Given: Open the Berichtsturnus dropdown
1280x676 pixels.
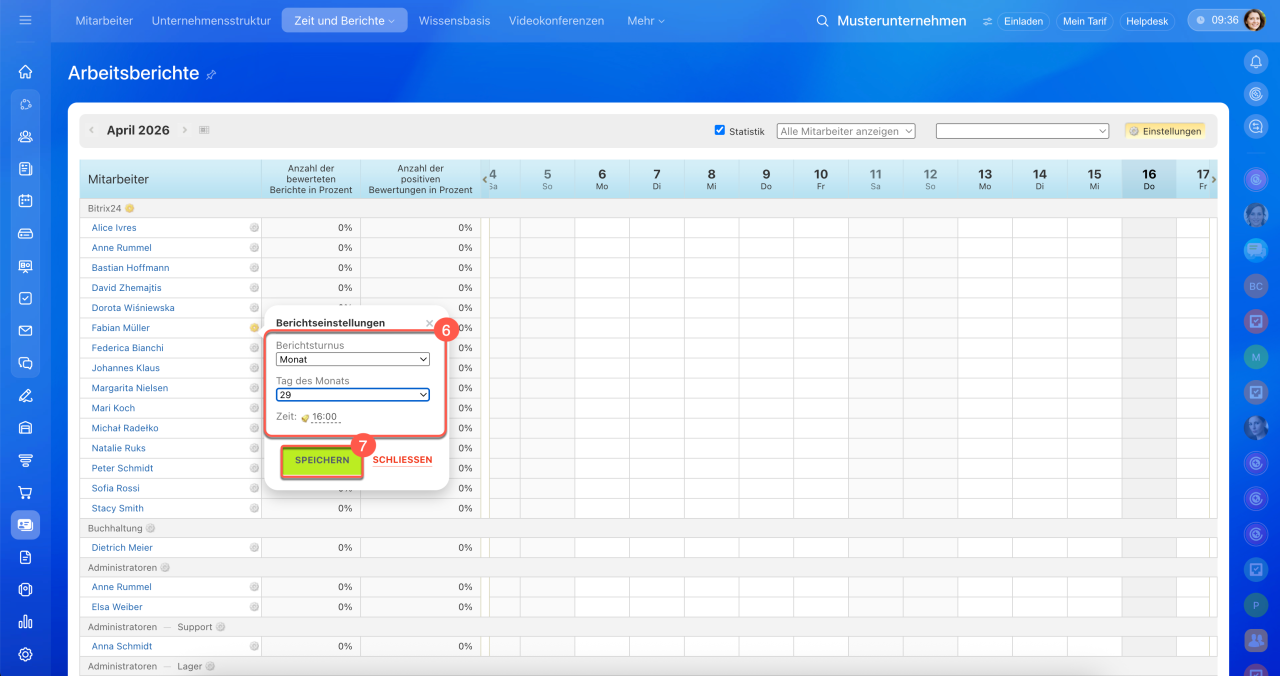Looking at the screenshot, I should coord(353,360).
